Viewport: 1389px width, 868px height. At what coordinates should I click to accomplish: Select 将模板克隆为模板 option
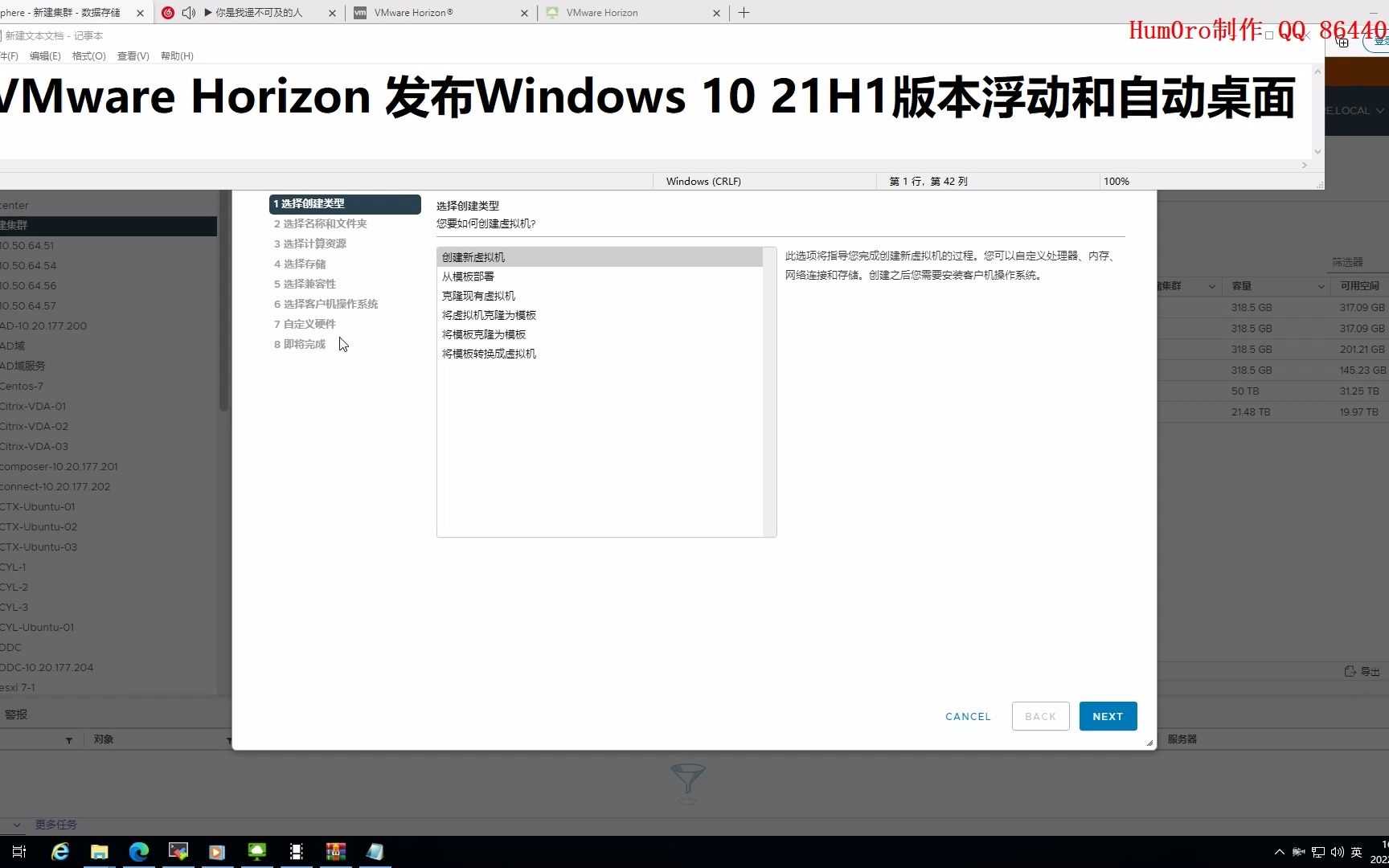[x=600, y=334]
